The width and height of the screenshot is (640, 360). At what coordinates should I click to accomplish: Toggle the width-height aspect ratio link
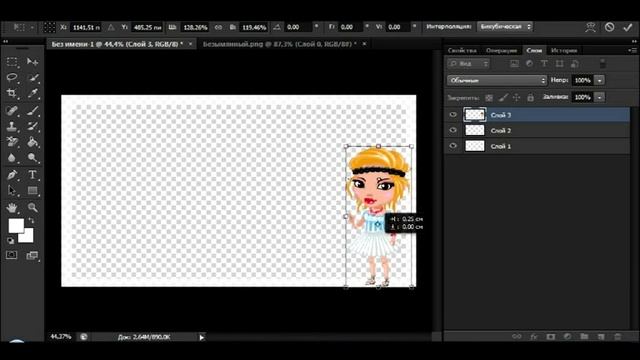pos(218,27)
